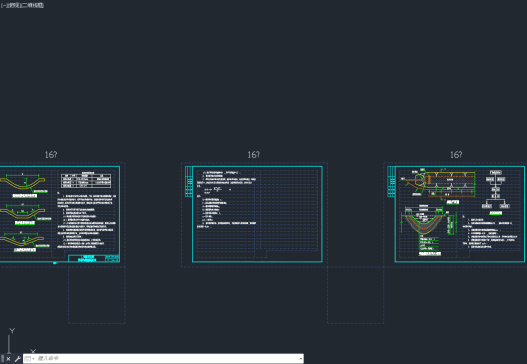Select the 16? label above the flowchart sheet
527x364 pixels.
click(456, 155)
